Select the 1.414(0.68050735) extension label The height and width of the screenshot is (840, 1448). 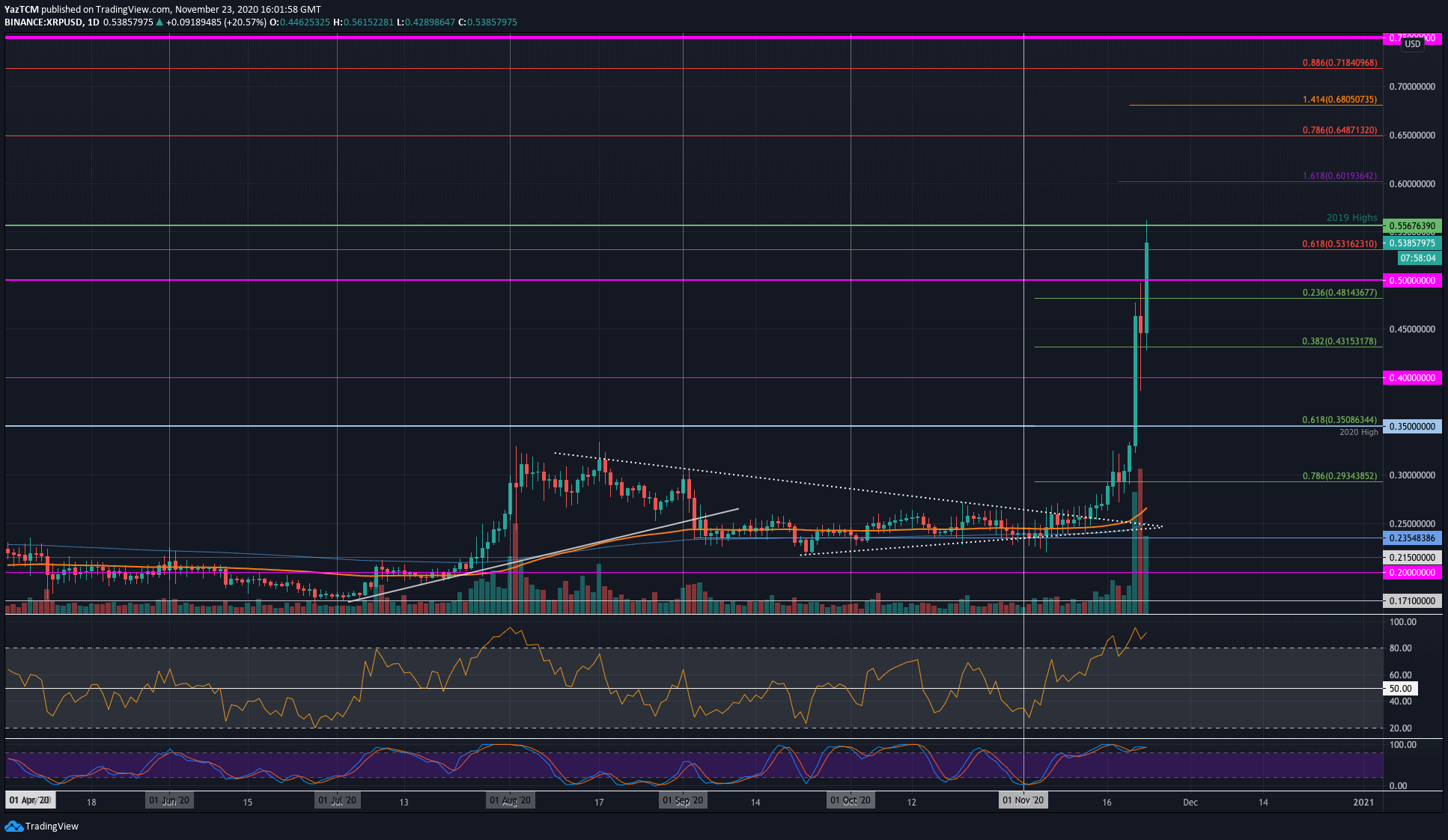coord(1339,100)
